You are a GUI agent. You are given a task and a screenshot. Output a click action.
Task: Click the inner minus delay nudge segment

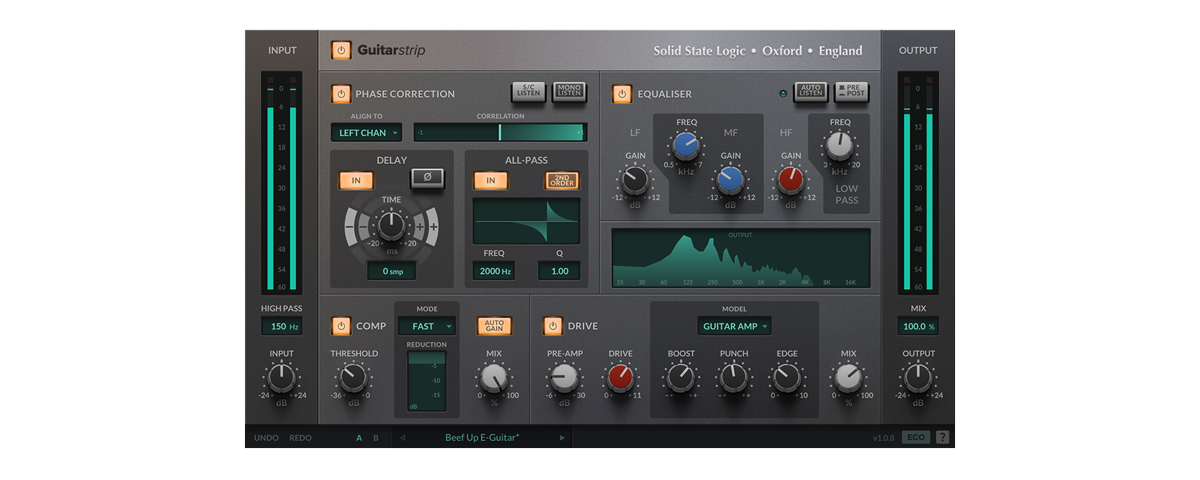click(x=365, y=227)
